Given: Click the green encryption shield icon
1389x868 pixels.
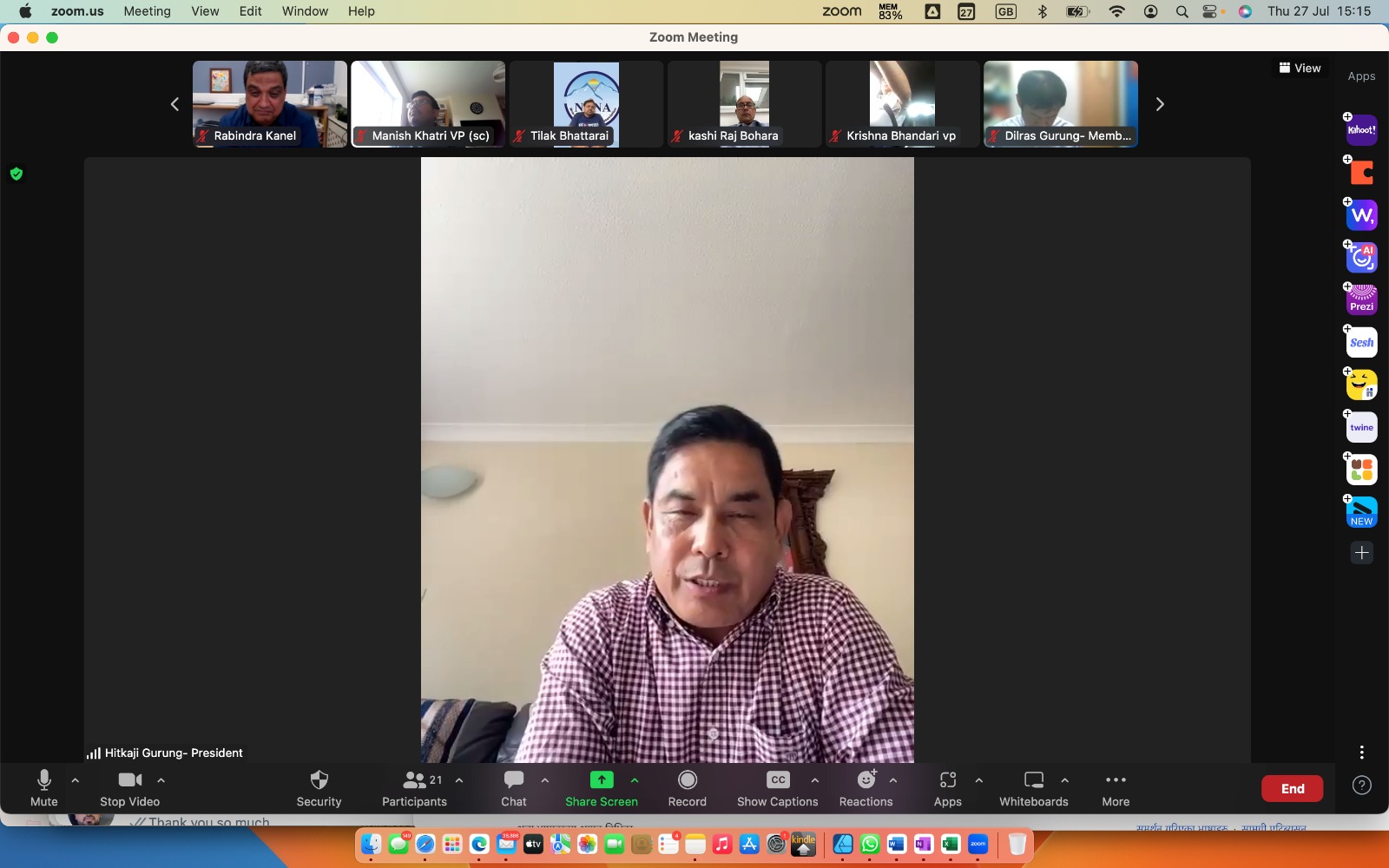Looking at the screenshot, I should (16, 174).
